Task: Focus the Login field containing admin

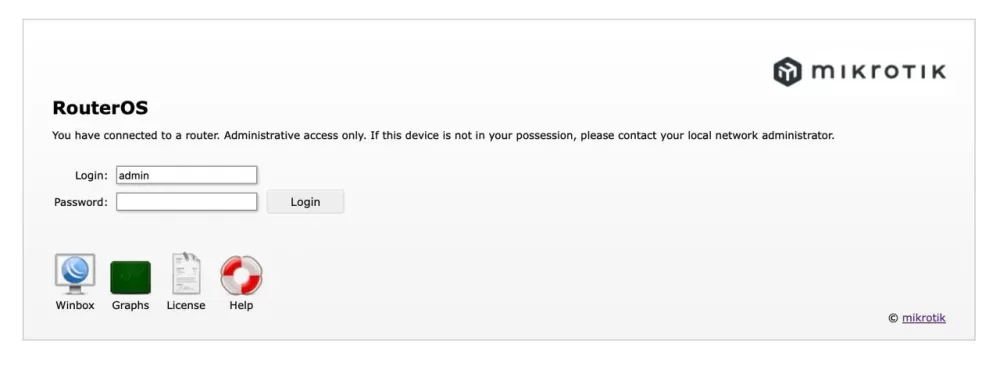Action: tap(186, 175)
